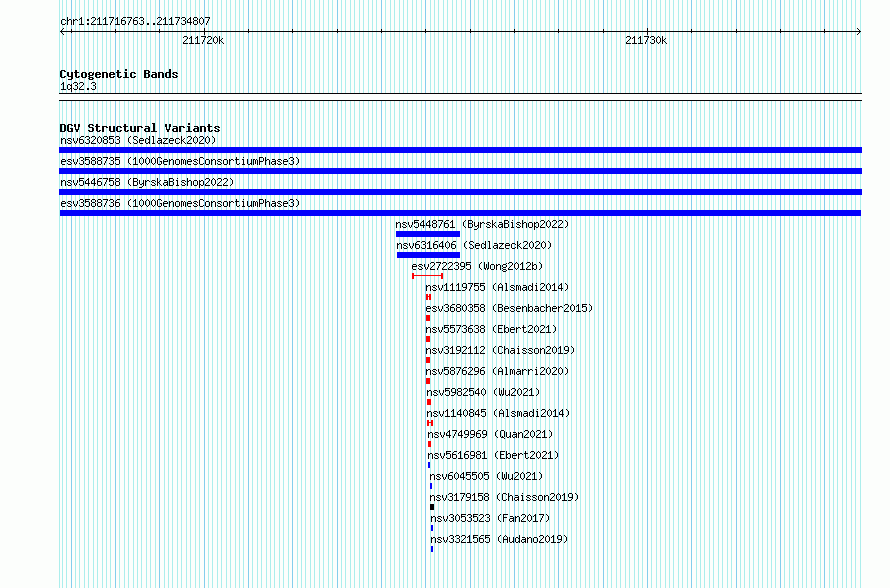The image size is (890, 588).
Task: Open variant label nsv4749969 (Quan2021)
Action: tap(490, 434)
